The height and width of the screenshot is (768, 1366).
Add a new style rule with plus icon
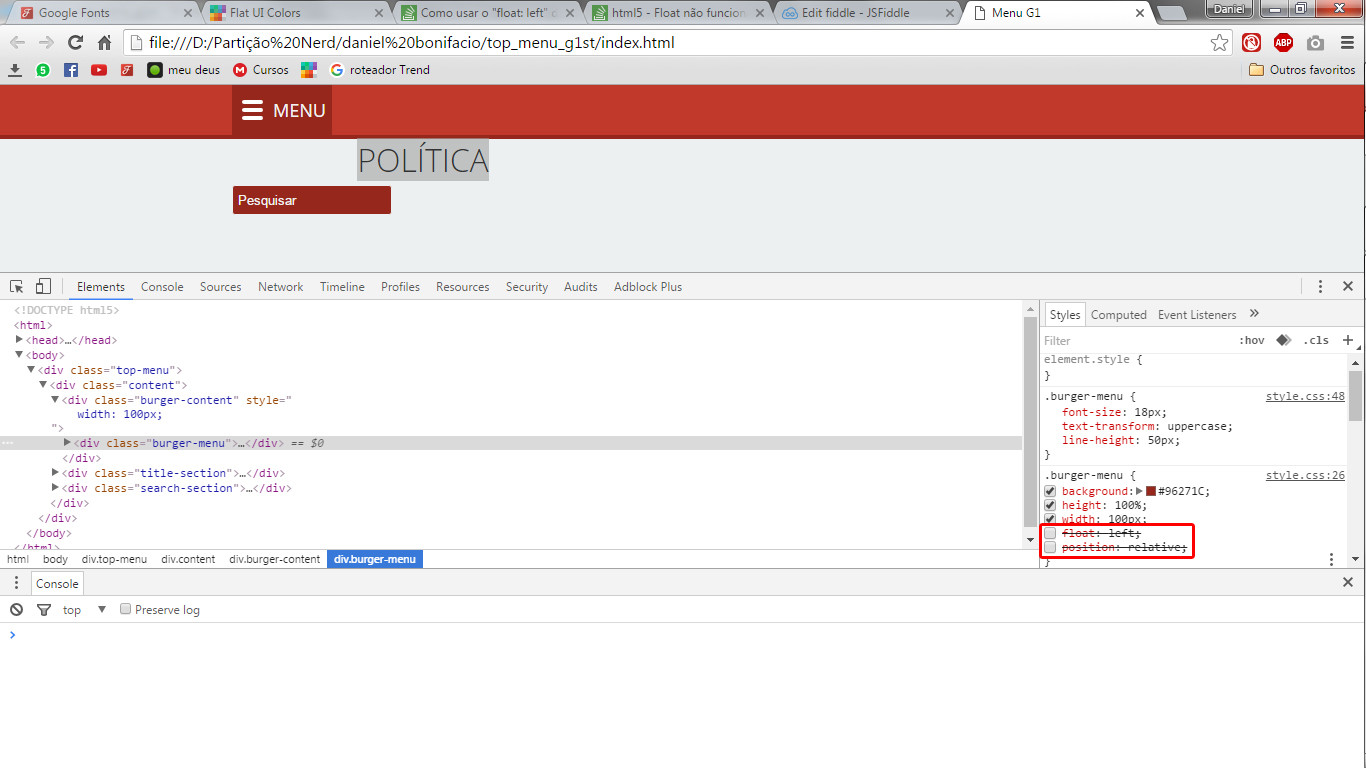coord(1348,340)
